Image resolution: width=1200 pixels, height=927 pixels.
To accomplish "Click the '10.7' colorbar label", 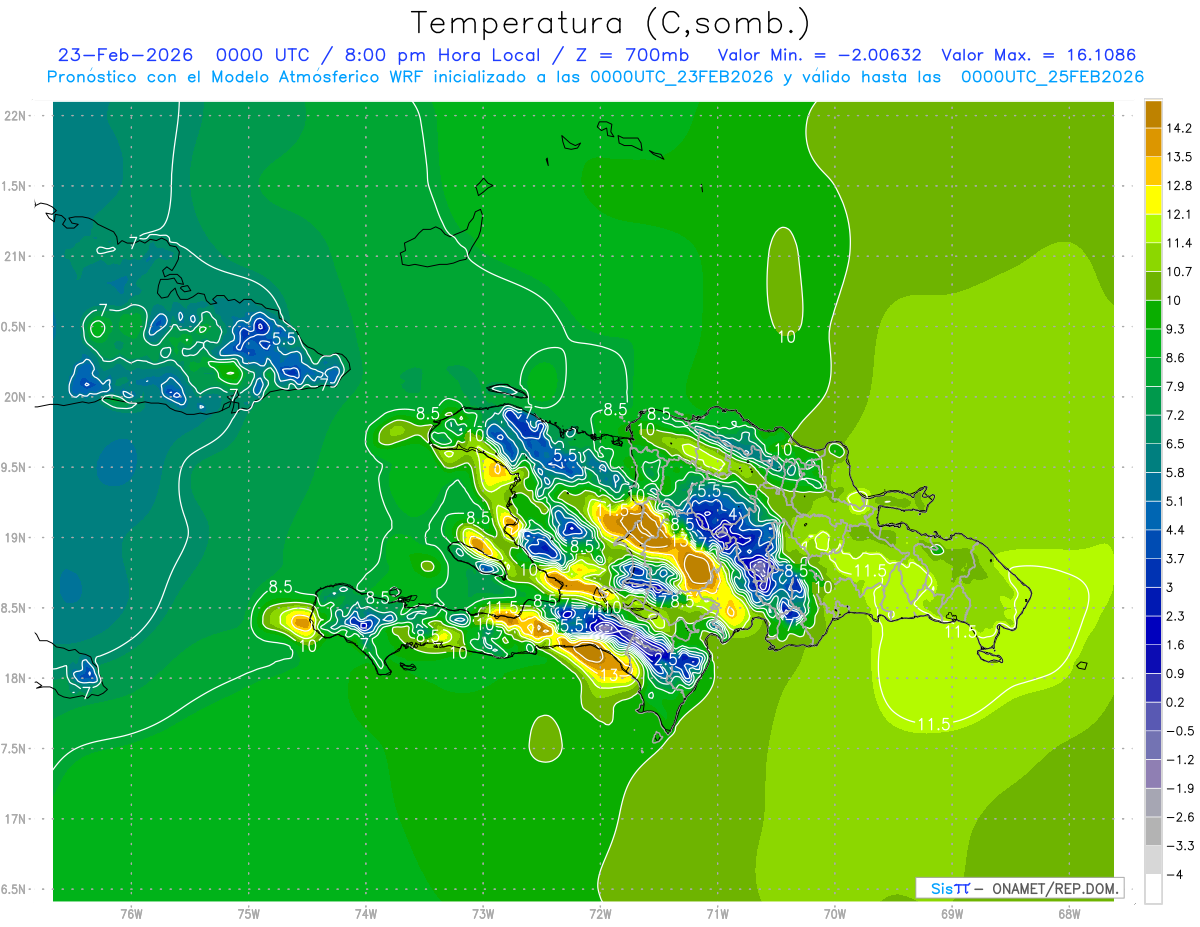I will click(1178, 272).
